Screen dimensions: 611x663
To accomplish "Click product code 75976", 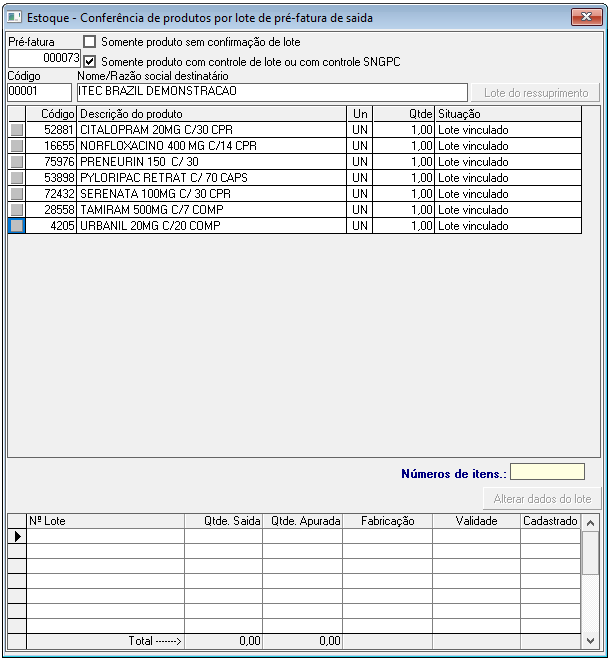I will point(51,162).
